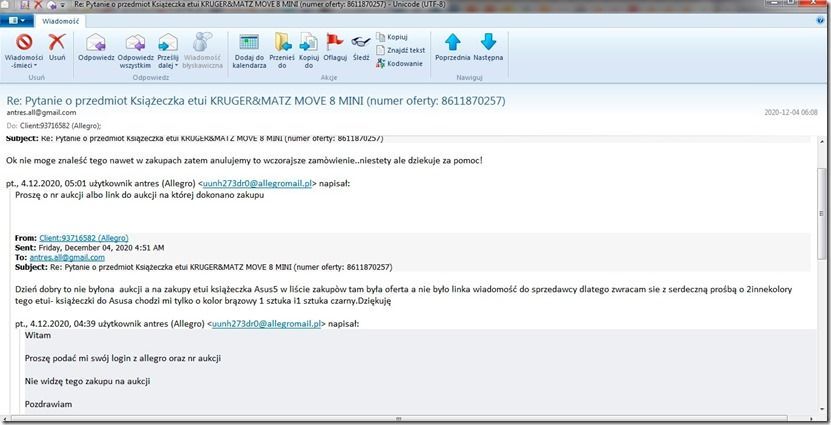Click the To link antres.all@gmail.com

[x=67, y=258]
